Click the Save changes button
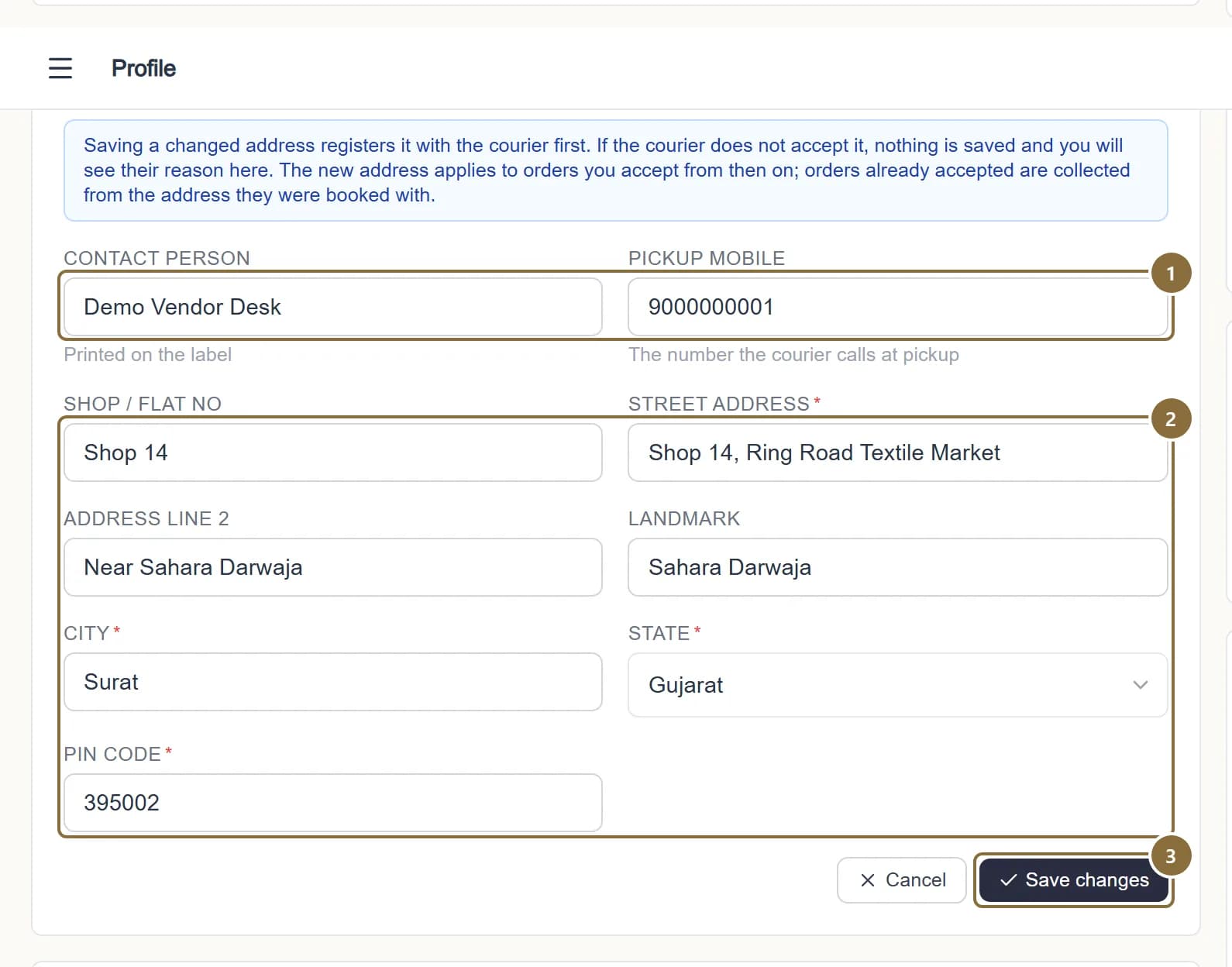Viewport: 1232px width, 967px height. (x=1074, y=880)
